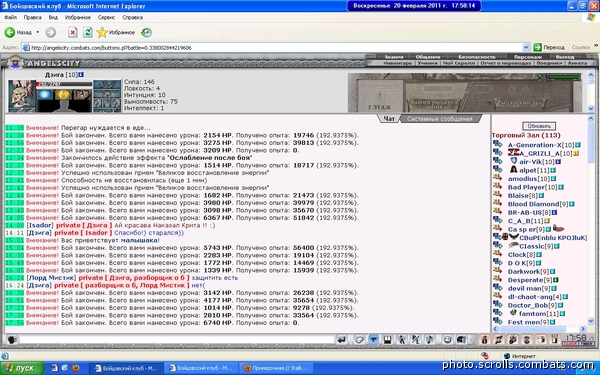
Task: Open Инвентарь submenu link
Action: tap(398, 63)
